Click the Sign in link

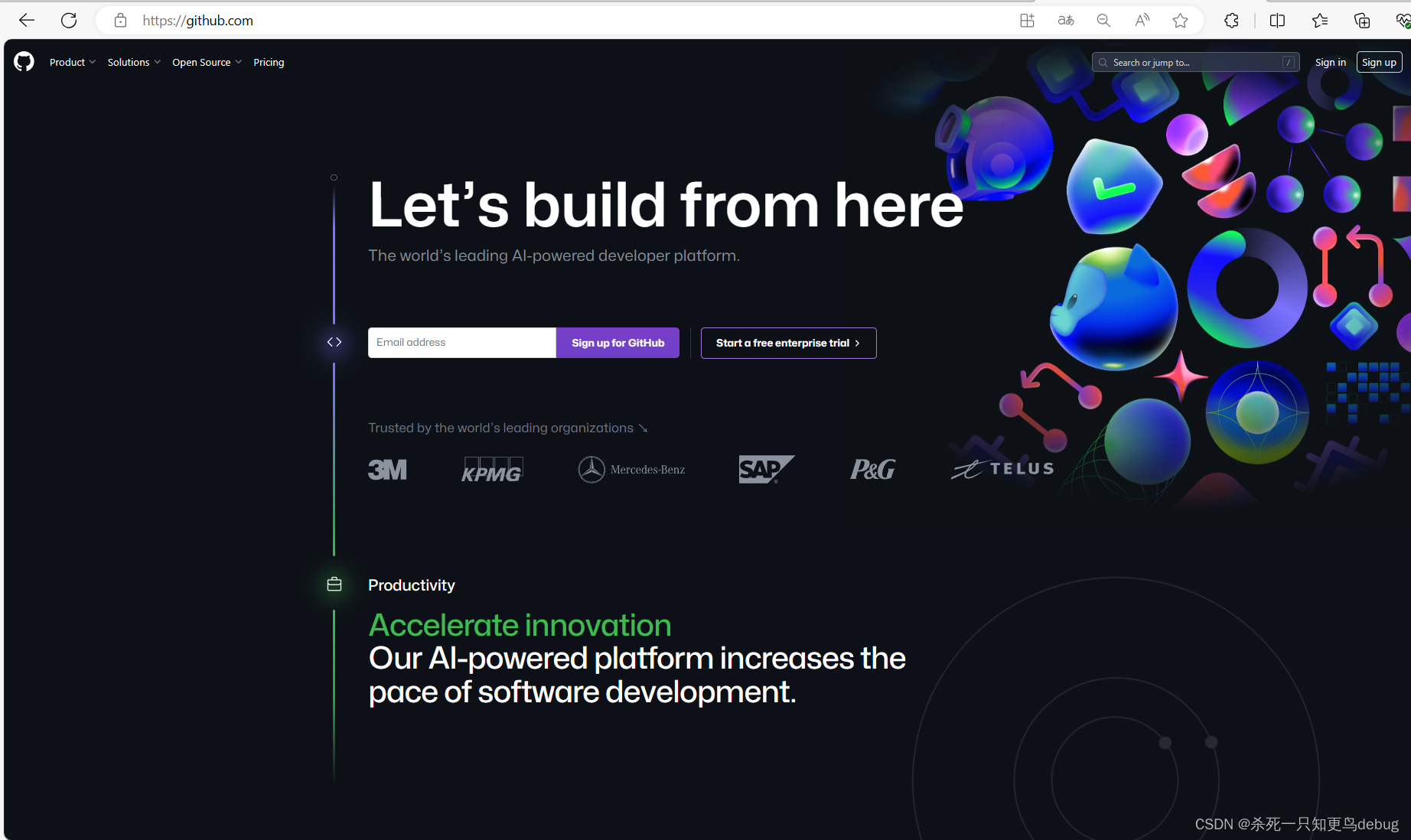[x=1331, y=63]
